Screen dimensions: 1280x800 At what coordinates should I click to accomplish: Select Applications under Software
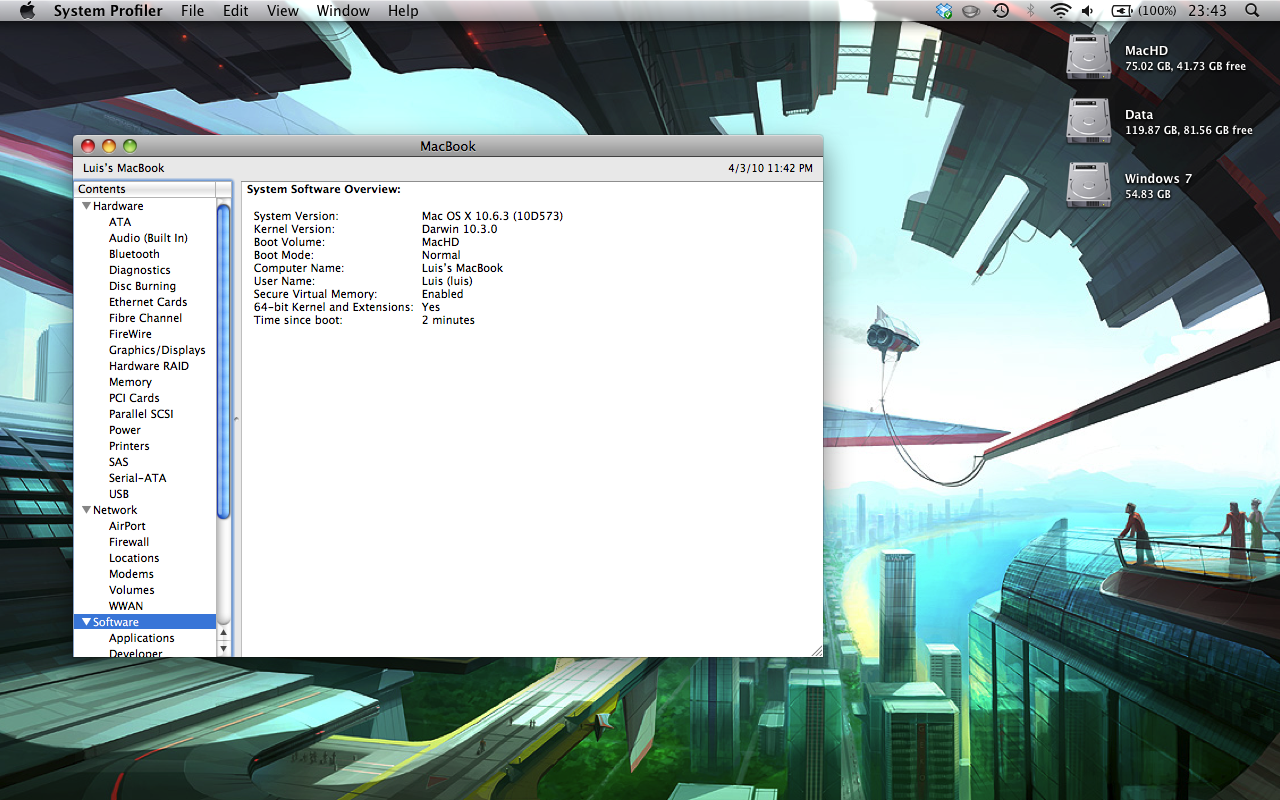(141, 638)
